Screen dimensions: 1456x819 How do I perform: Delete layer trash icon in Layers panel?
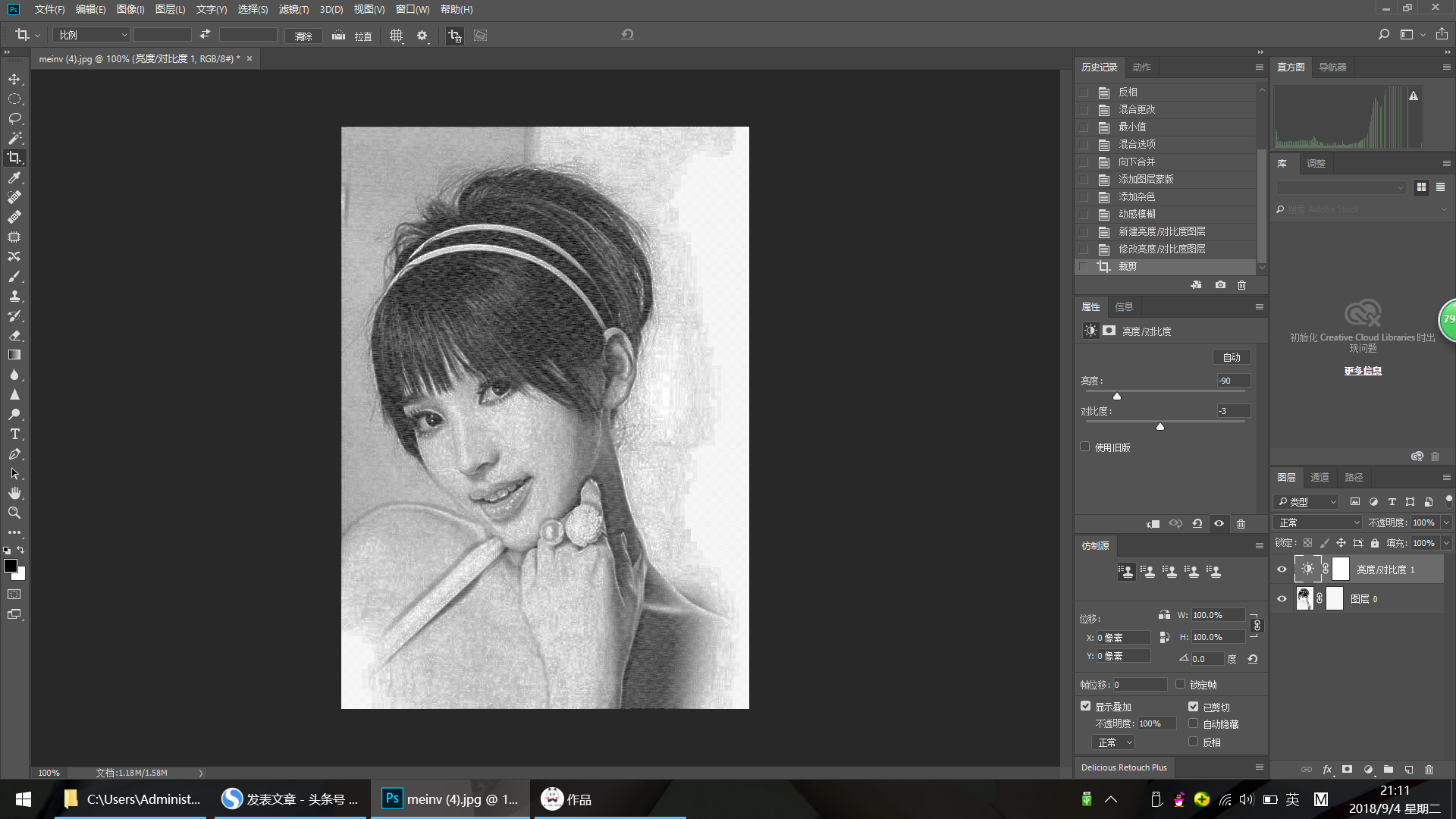(x=1429, y=769)
